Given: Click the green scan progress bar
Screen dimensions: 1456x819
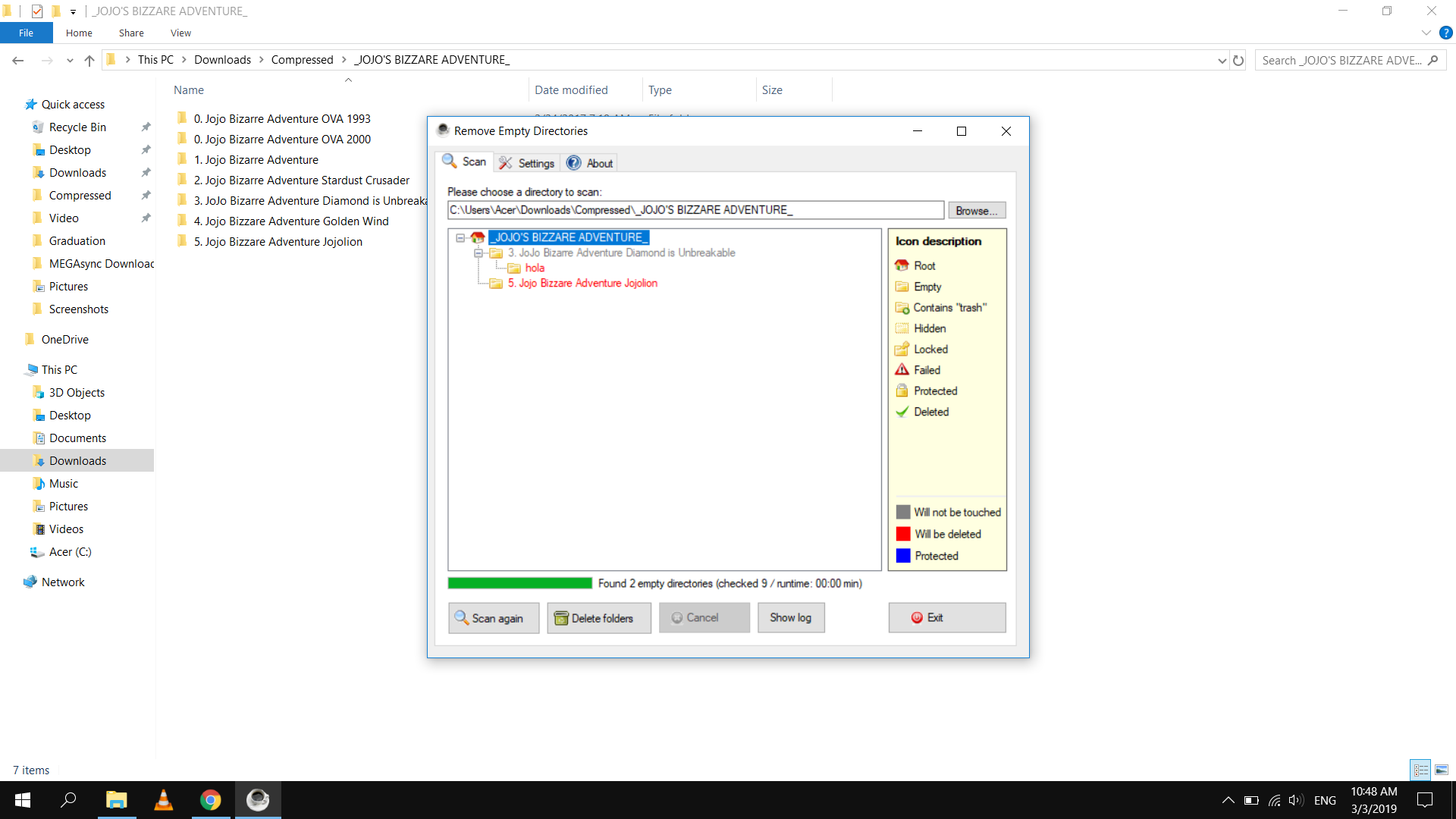Looking at the screenshot, I should [x=519, y=583].
